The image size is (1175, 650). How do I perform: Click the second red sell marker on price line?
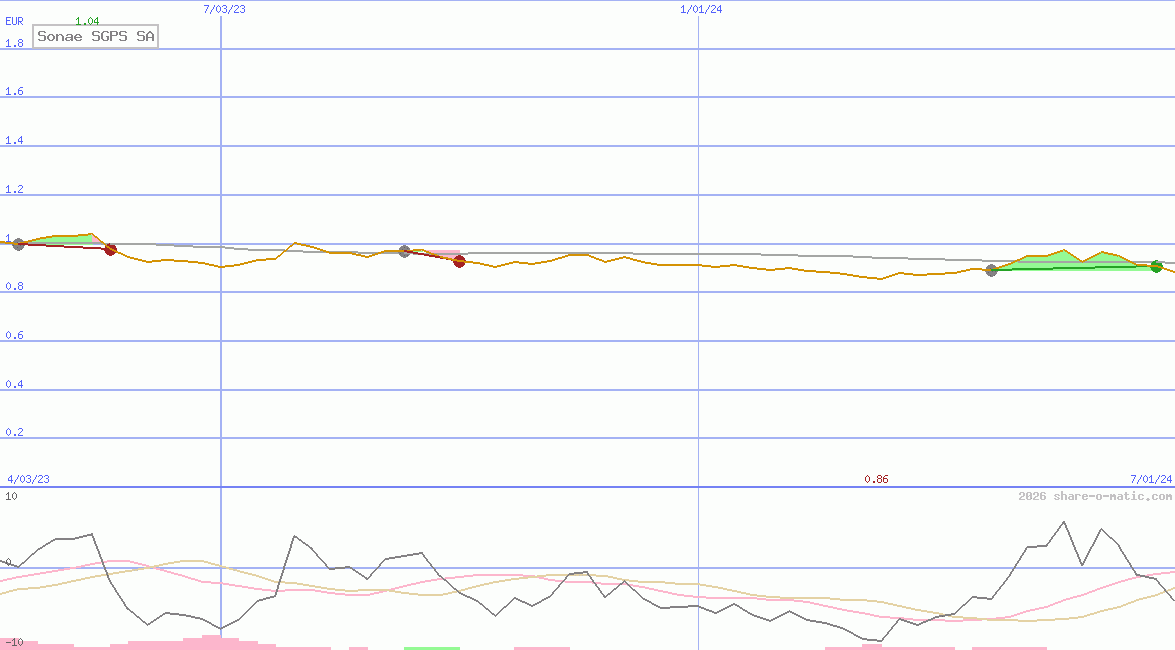(x=459, y=262)
